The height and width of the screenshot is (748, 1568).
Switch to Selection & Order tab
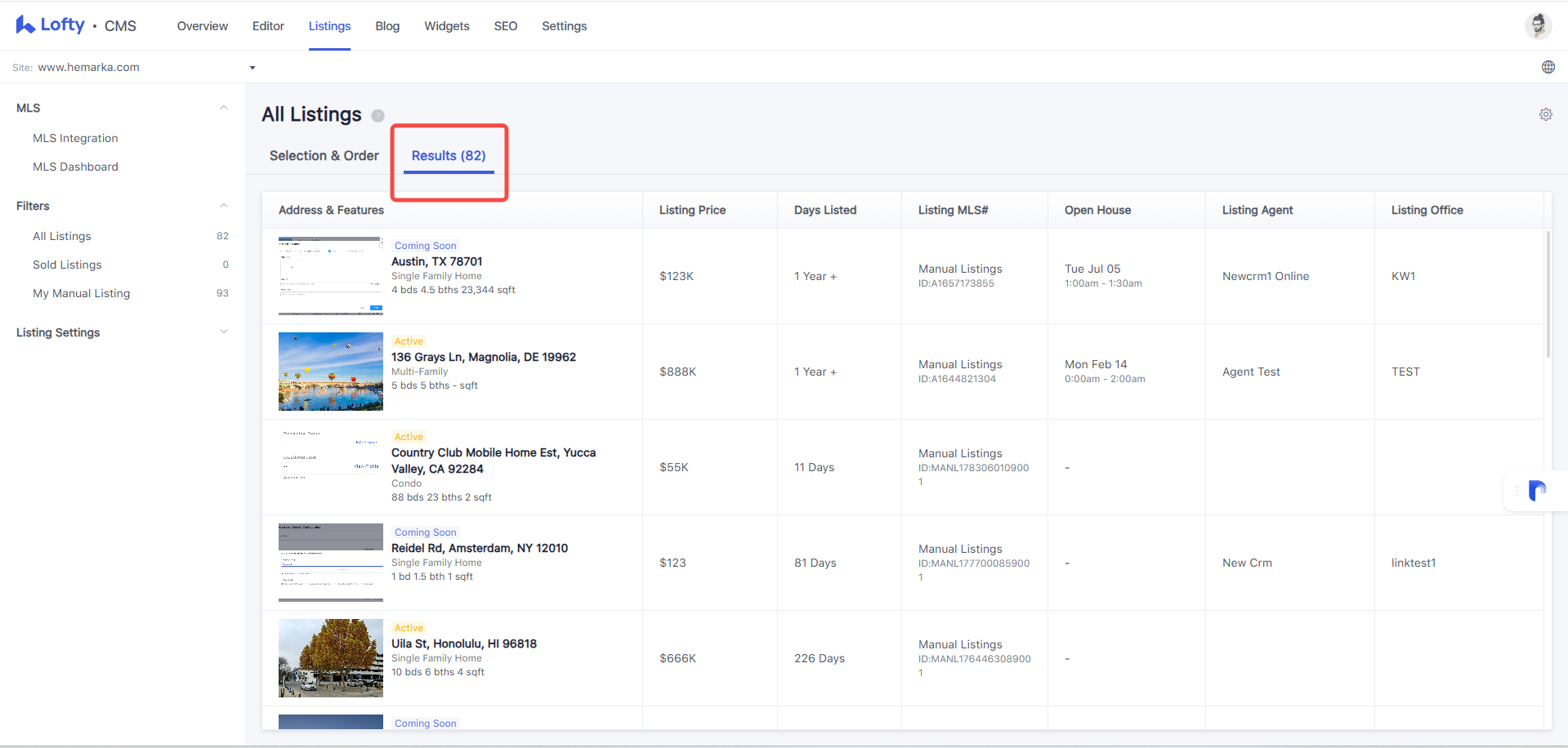tap(324, 156)
